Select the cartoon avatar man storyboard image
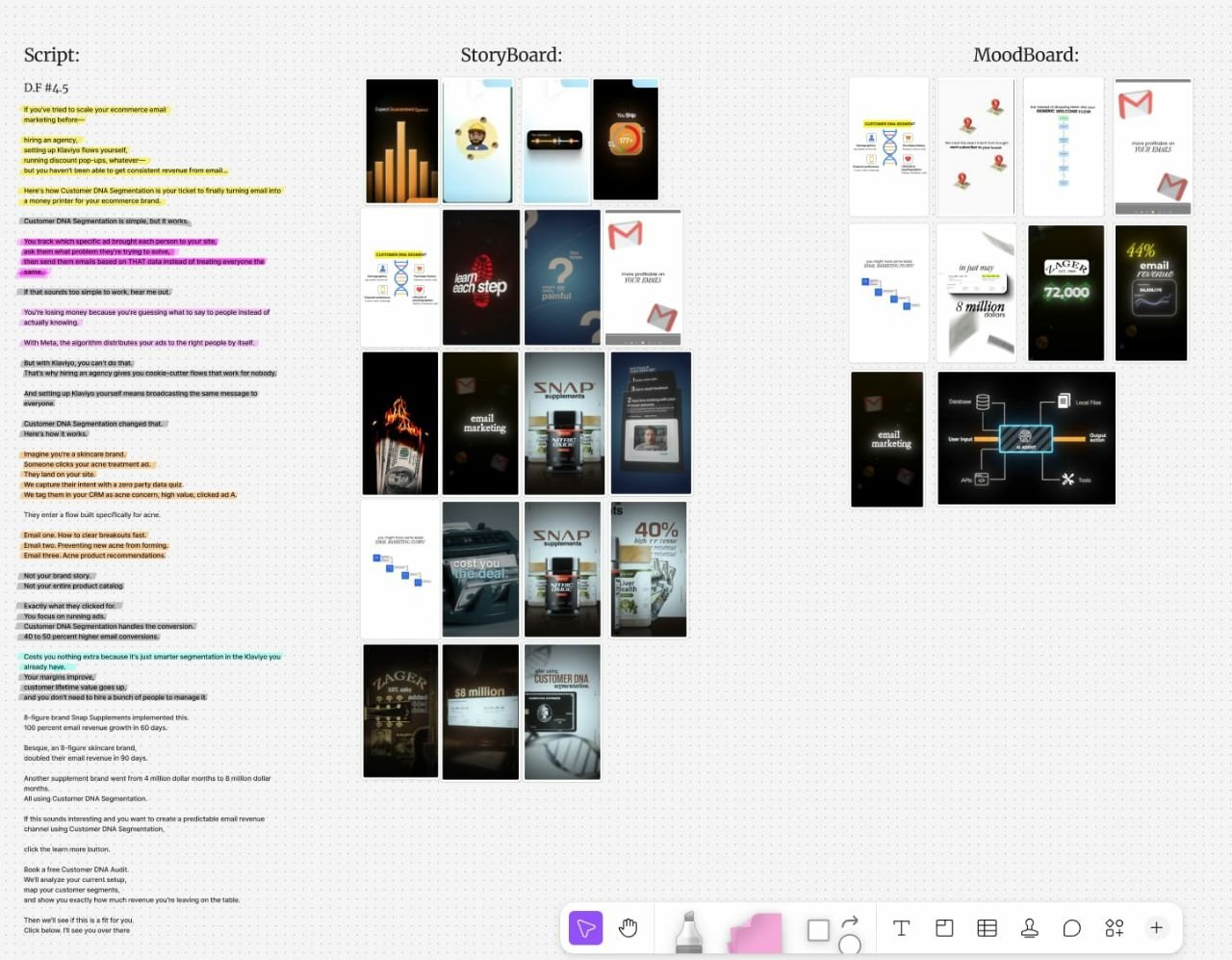Viewport: 1232px width, 960px height. [477, 142]
